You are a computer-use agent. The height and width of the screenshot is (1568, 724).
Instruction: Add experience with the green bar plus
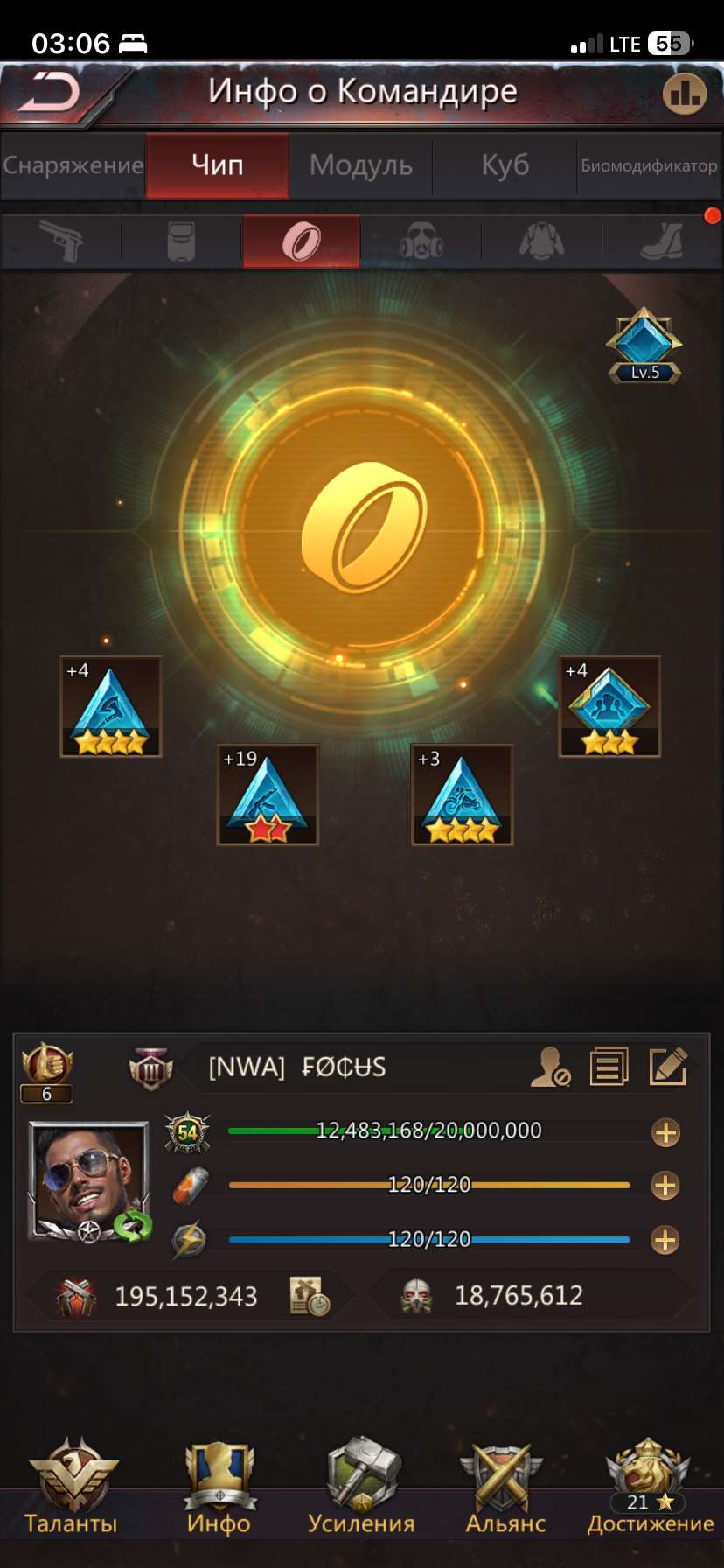click(x=665, y=1132)
